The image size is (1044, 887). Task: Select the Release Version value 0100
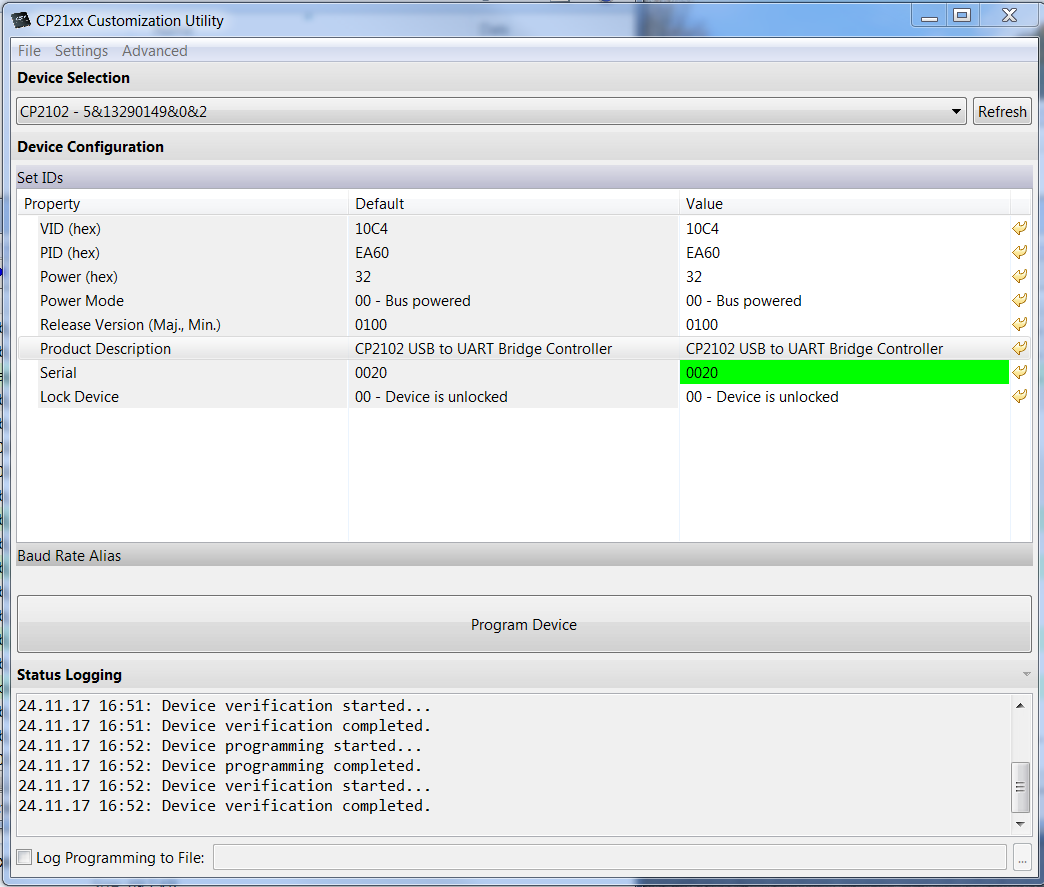[844, 324]
